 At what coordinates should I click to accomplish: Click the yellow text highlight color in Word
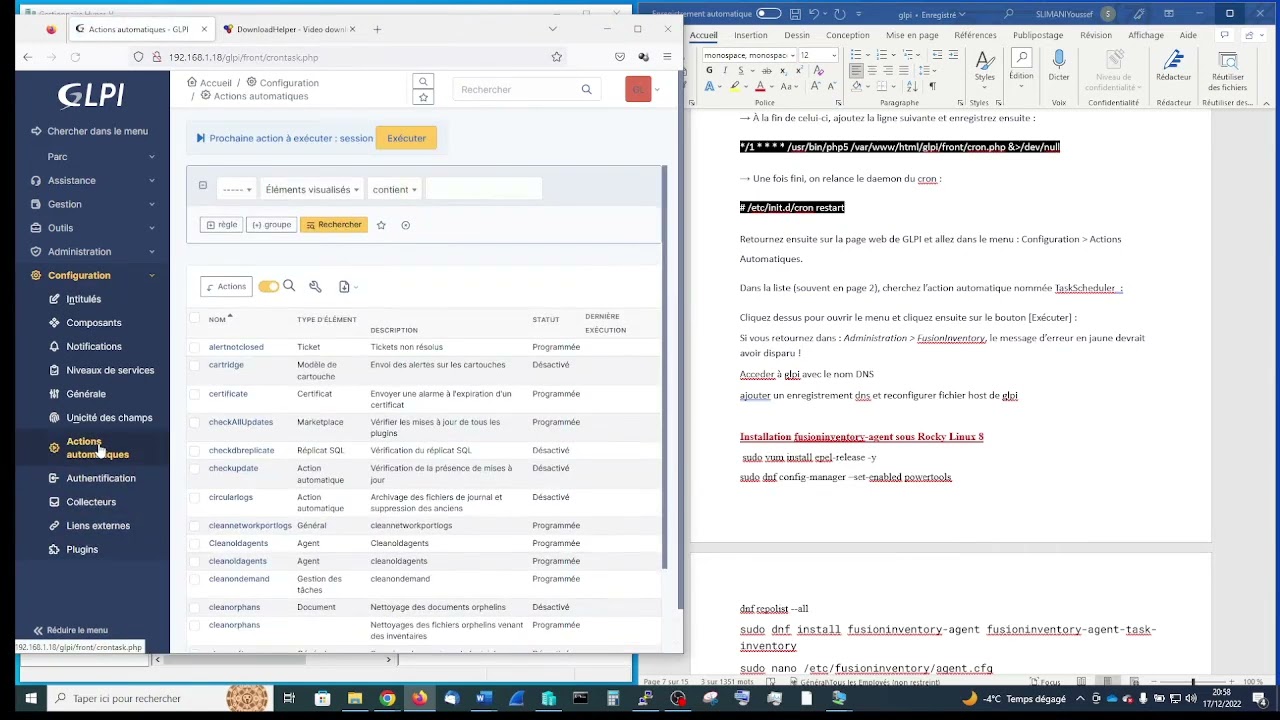tap(735, 87)
